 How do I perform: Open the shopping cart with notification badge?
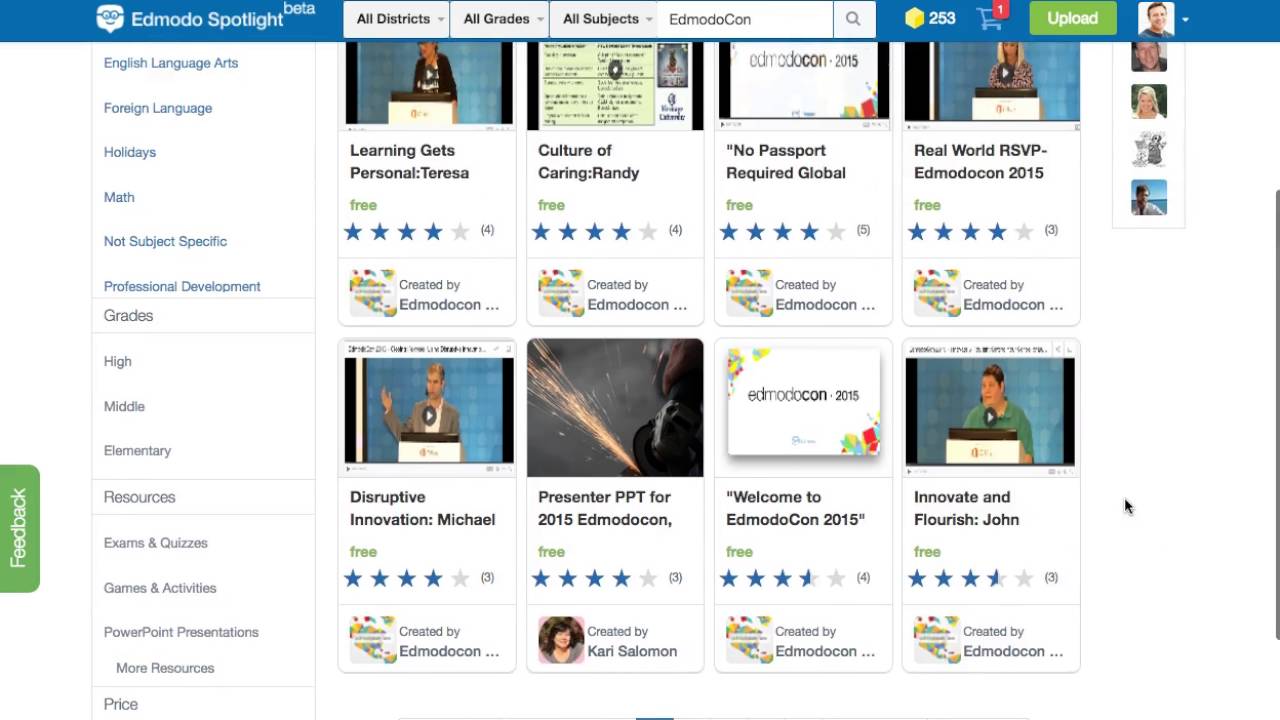coord(989,19)
